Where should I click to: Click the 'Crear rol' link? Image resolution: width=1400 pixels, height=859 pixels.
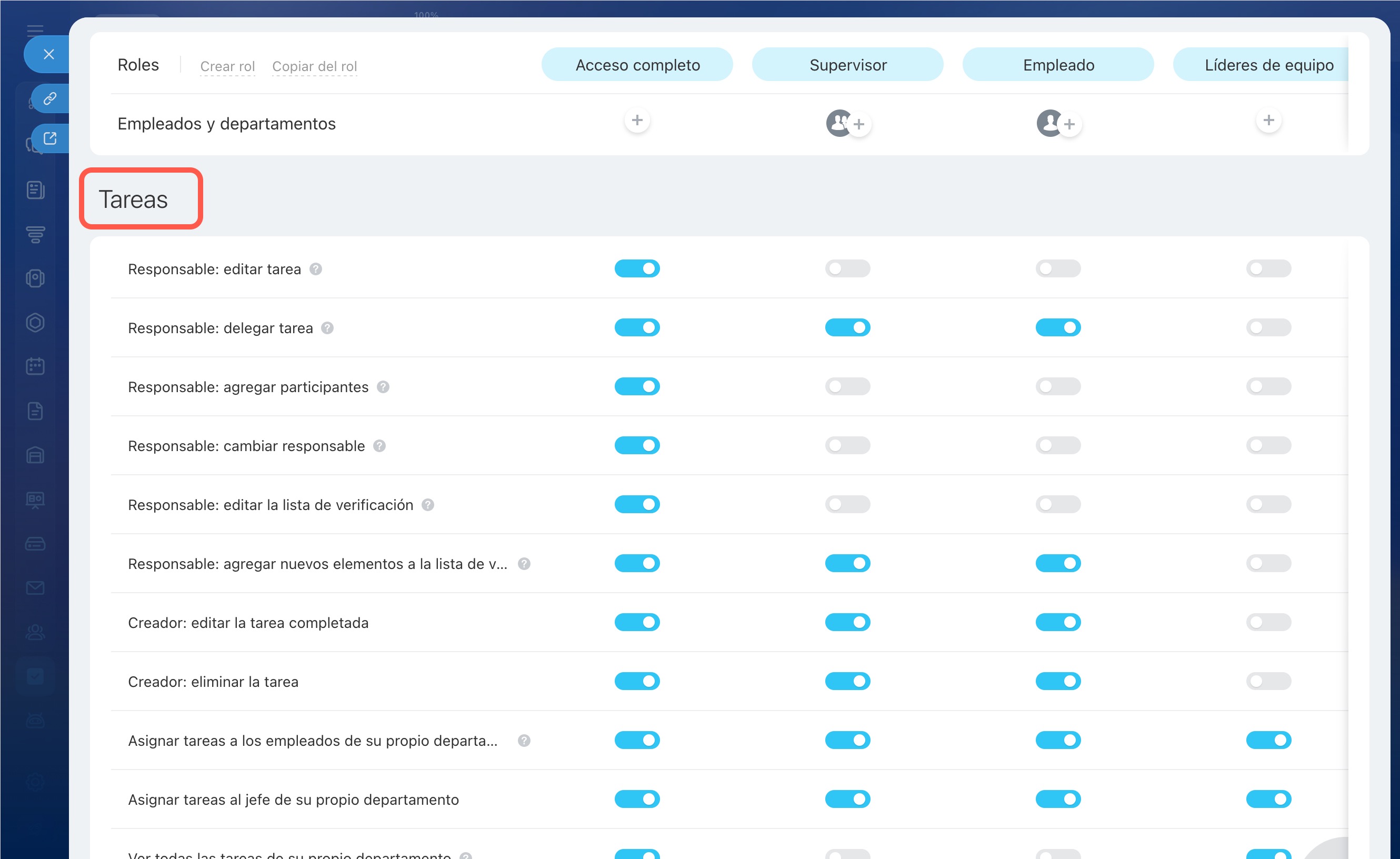[x=227, y=66]
